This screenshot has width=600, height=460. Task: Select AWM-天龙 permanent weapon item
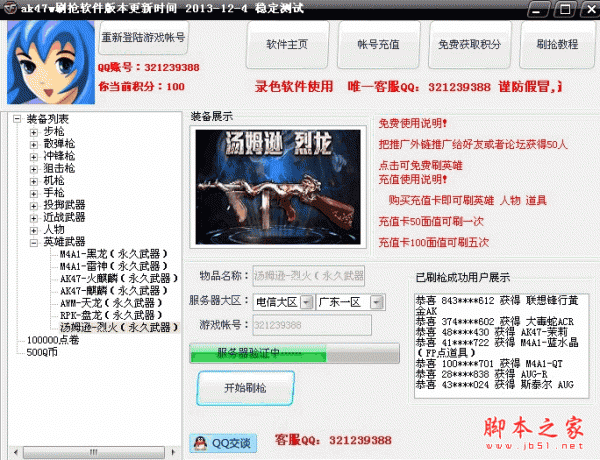coord(111,303)
